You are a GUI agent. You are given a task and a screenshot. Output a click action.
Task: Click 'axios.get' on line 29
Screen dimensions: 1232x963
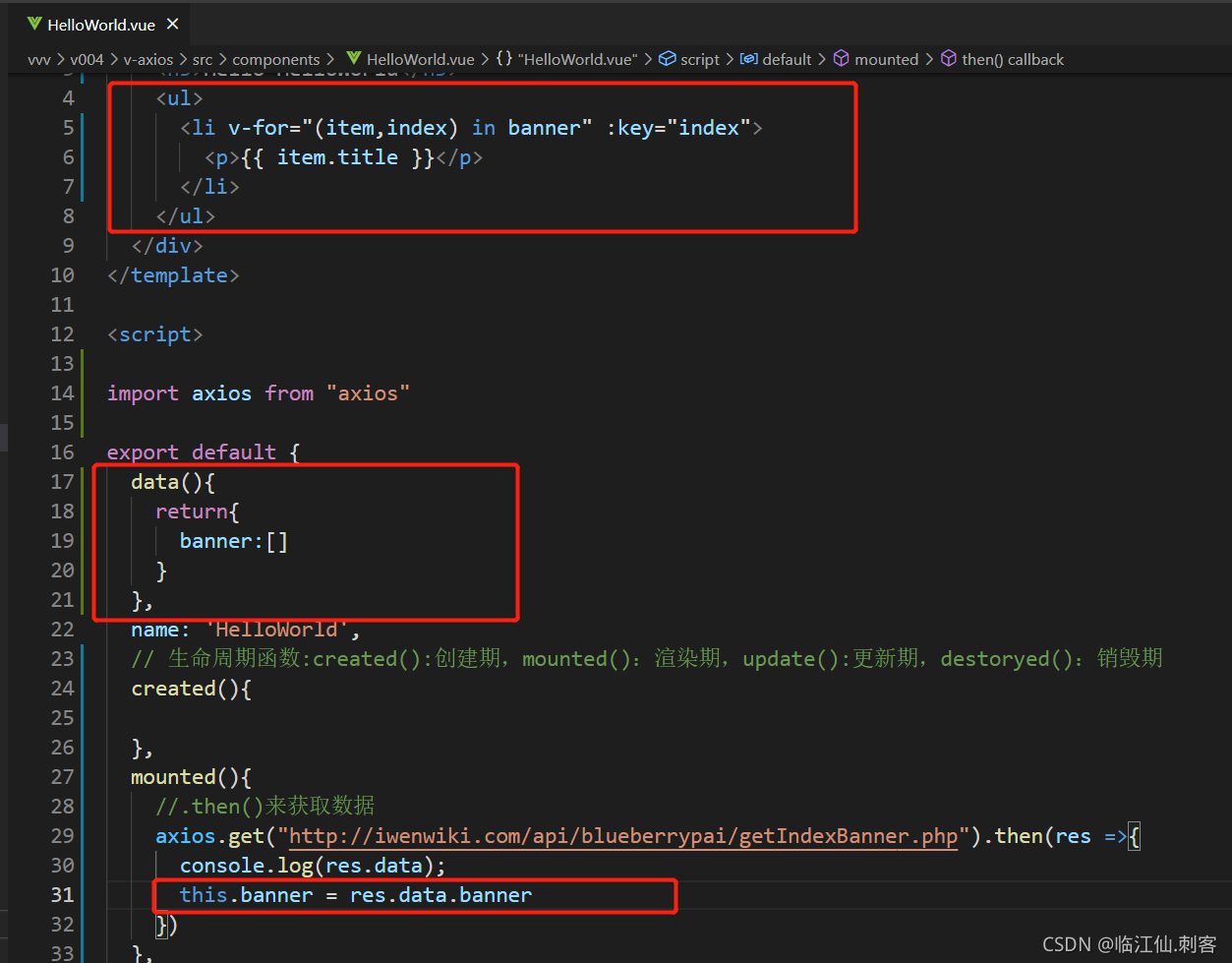pyautogui.click(x=209, y=836)
